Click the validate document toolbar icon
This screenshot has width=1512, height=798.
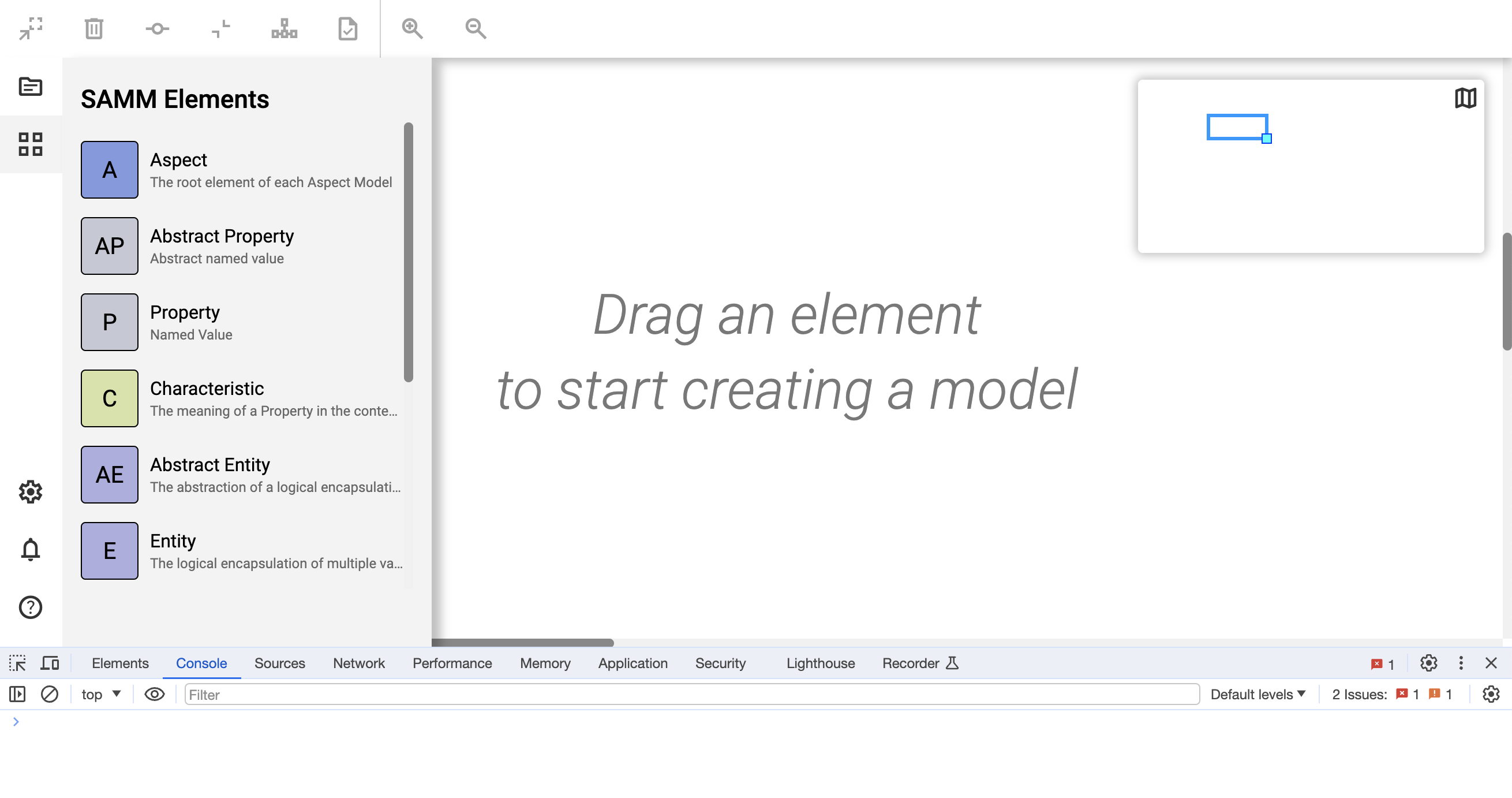pos(347,28)
